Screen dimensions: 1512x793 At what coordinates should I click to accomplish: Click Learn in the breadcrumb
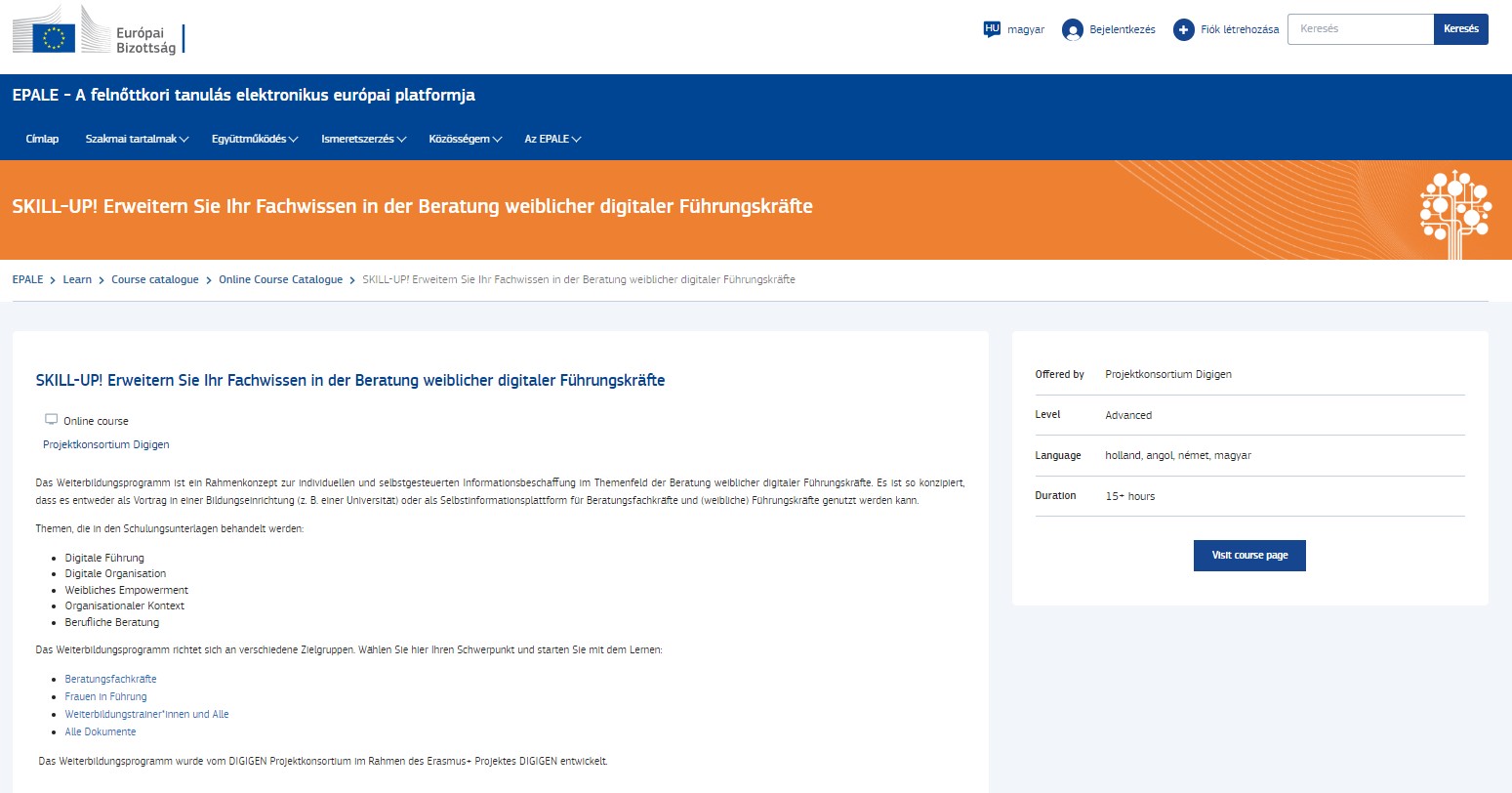(x=77, y=279)
